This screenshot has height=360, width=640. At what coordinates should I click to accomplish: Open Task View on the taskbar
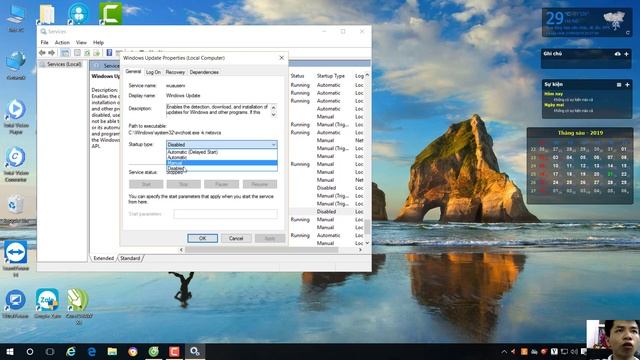point(50,351)
